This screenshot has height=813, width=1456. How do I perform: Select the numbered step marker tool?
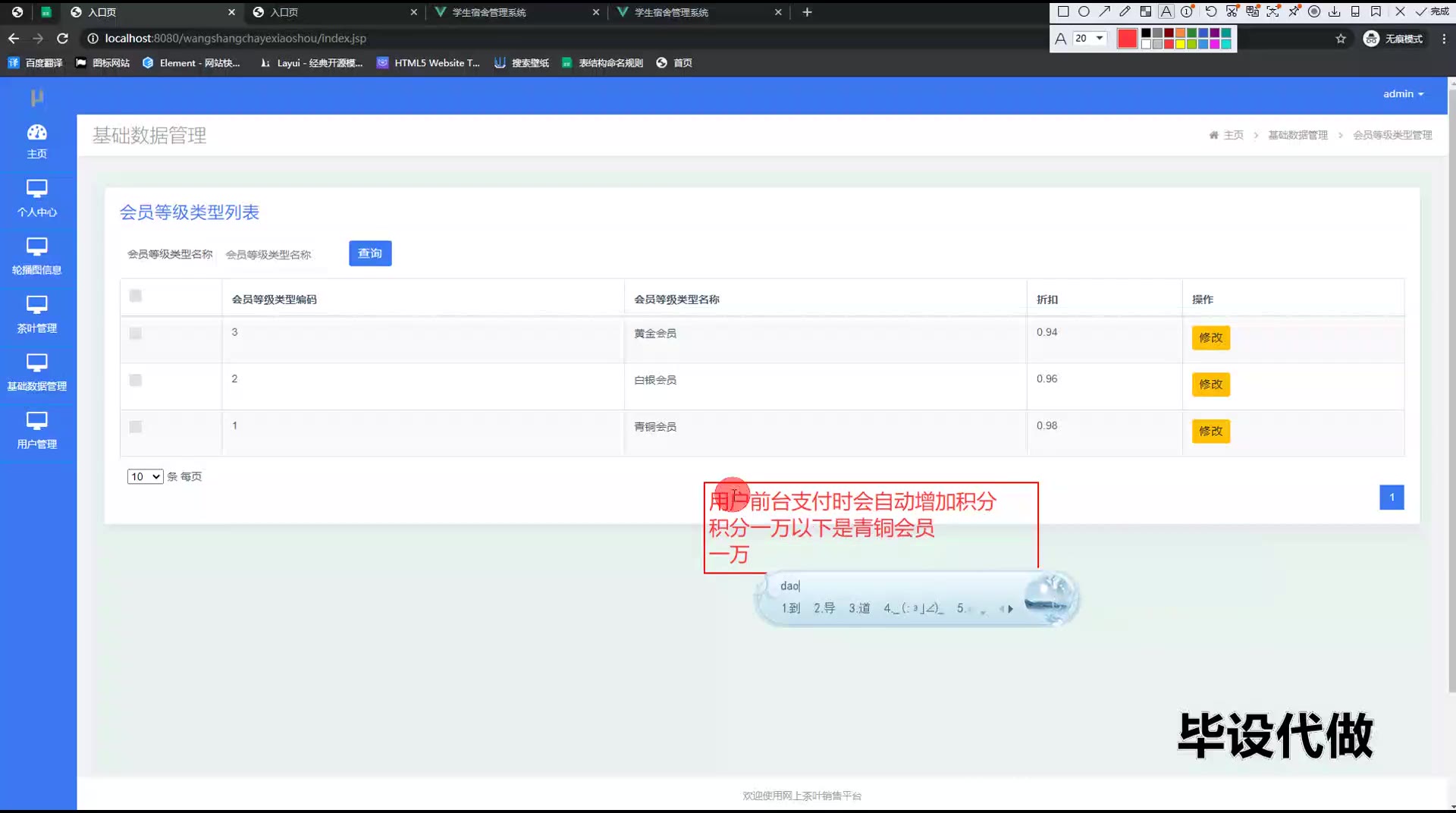[x=1187, y=11]
